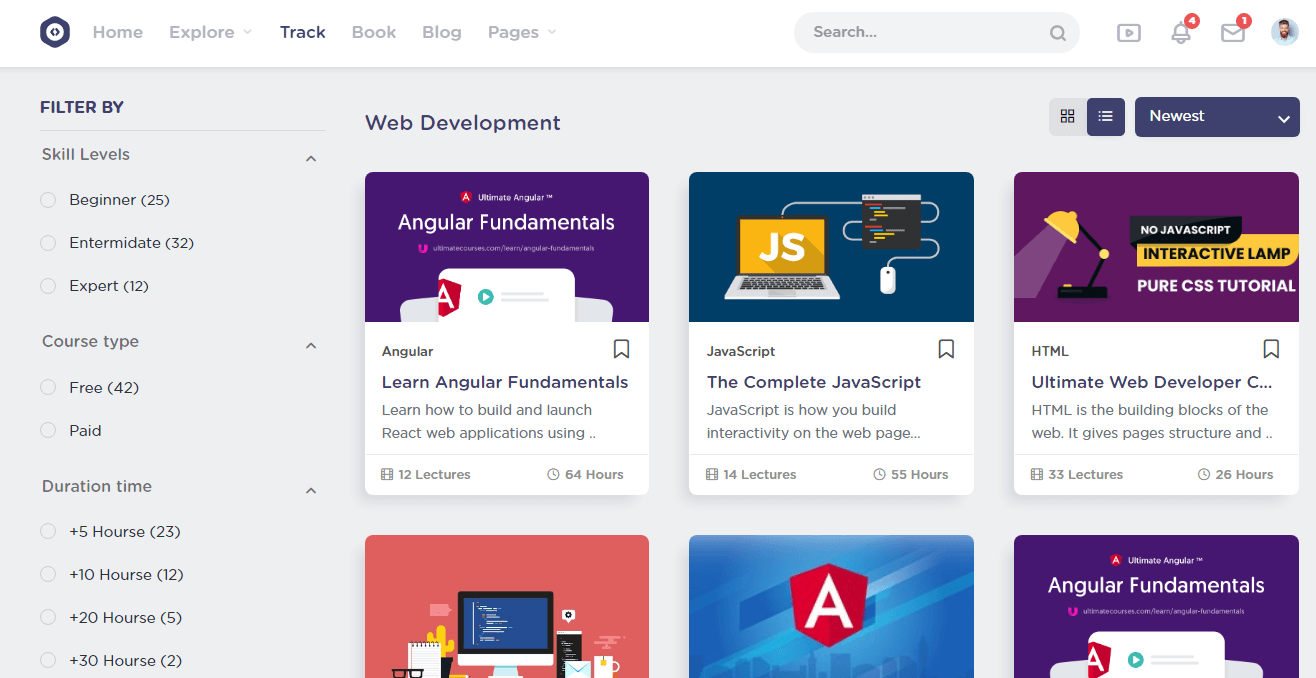
Task: Open the notifications bell icon
Action: 1181,33
